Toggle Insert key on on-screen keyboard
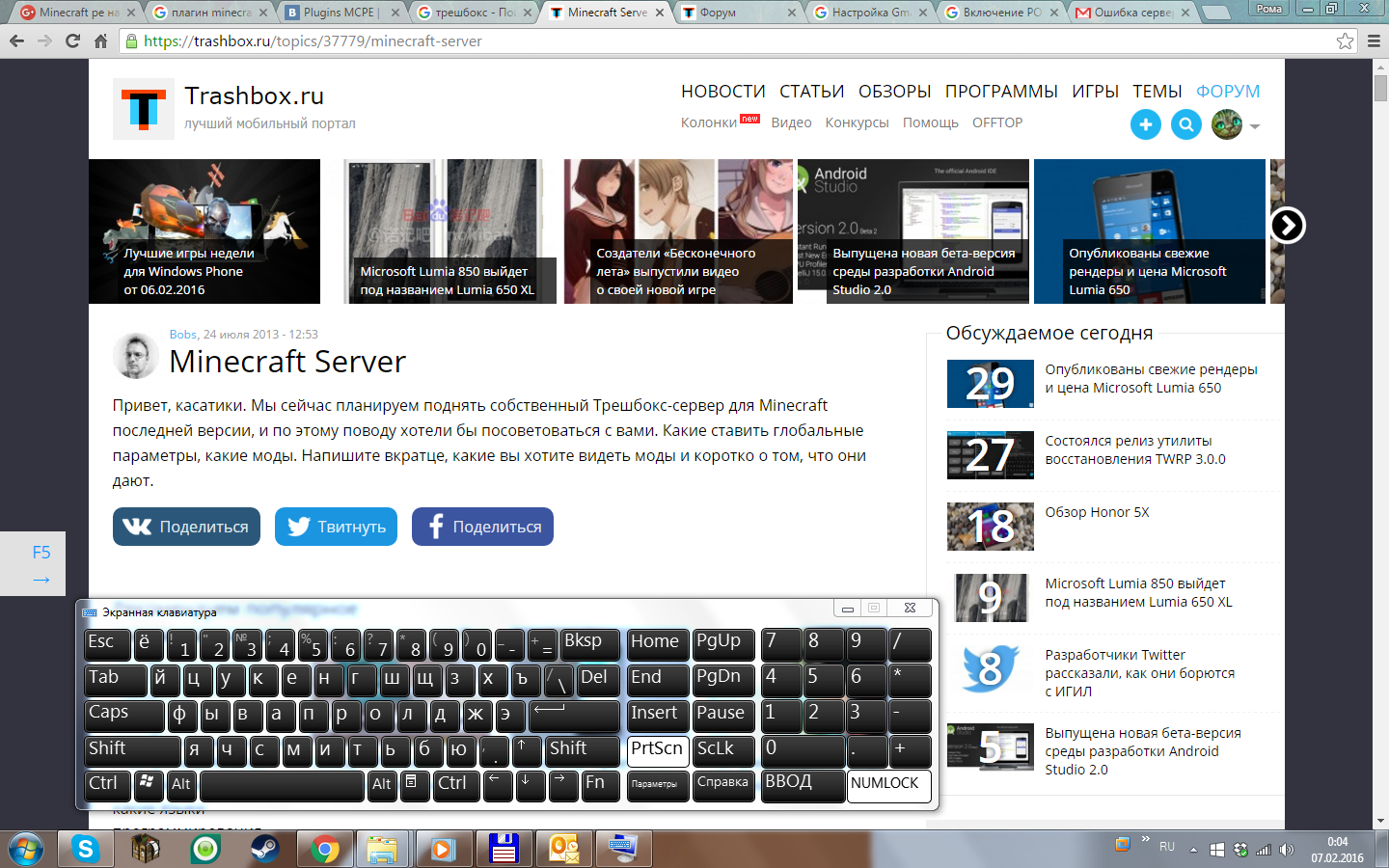The height and width of the screenshot is (868, 1389). [x=659, y=716]
